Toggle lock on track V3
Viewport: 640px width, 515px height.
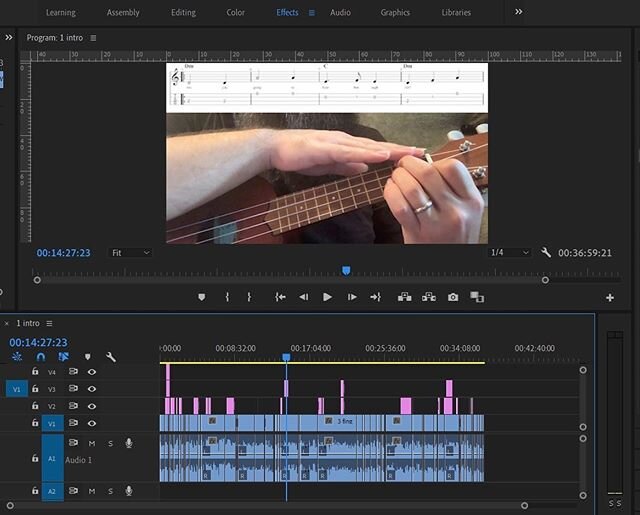(x=35, y=388)
